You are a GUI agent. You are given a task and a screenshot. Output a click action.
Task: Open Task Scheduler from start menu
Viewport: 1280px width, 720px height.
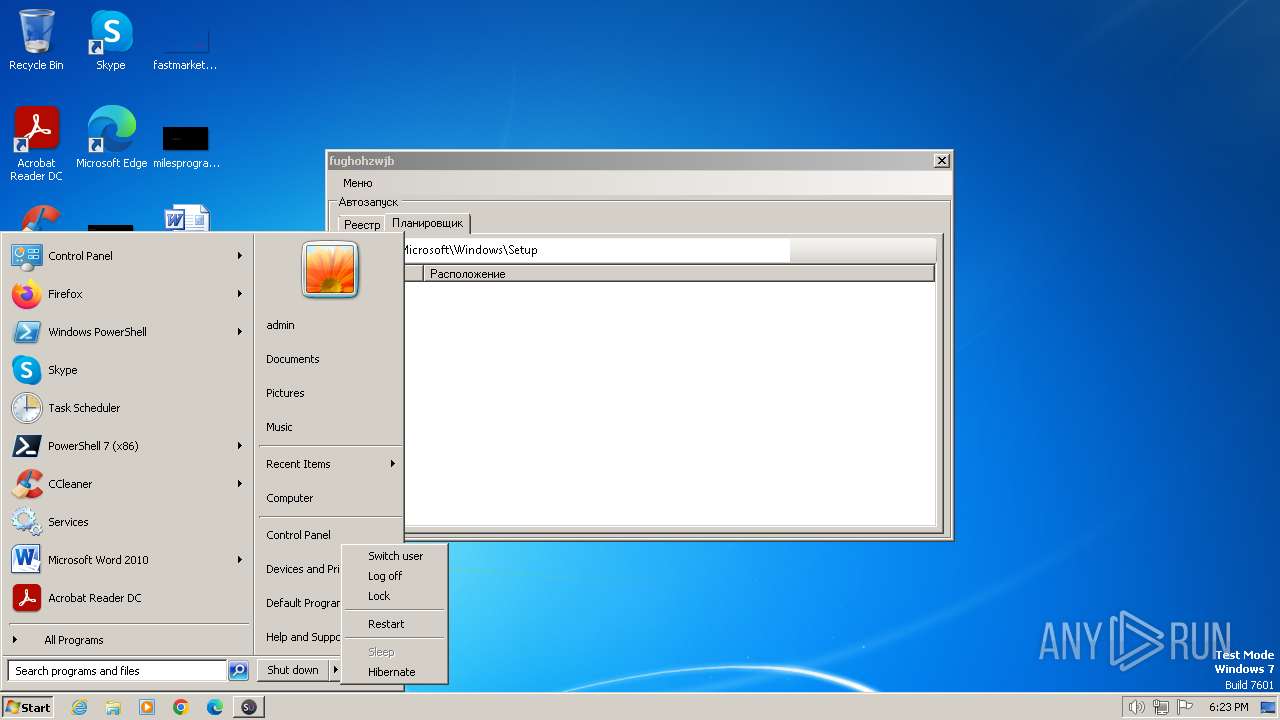(x=127, y=408)
